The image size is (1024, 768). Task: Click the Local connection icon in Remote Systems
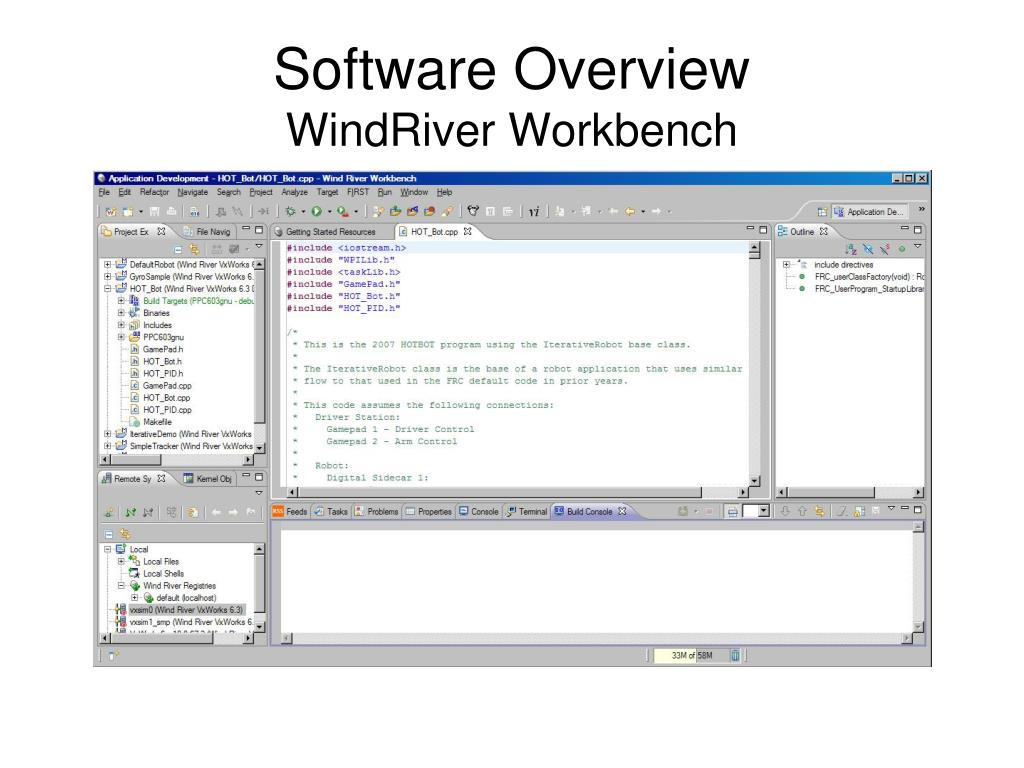click(121, 549)
